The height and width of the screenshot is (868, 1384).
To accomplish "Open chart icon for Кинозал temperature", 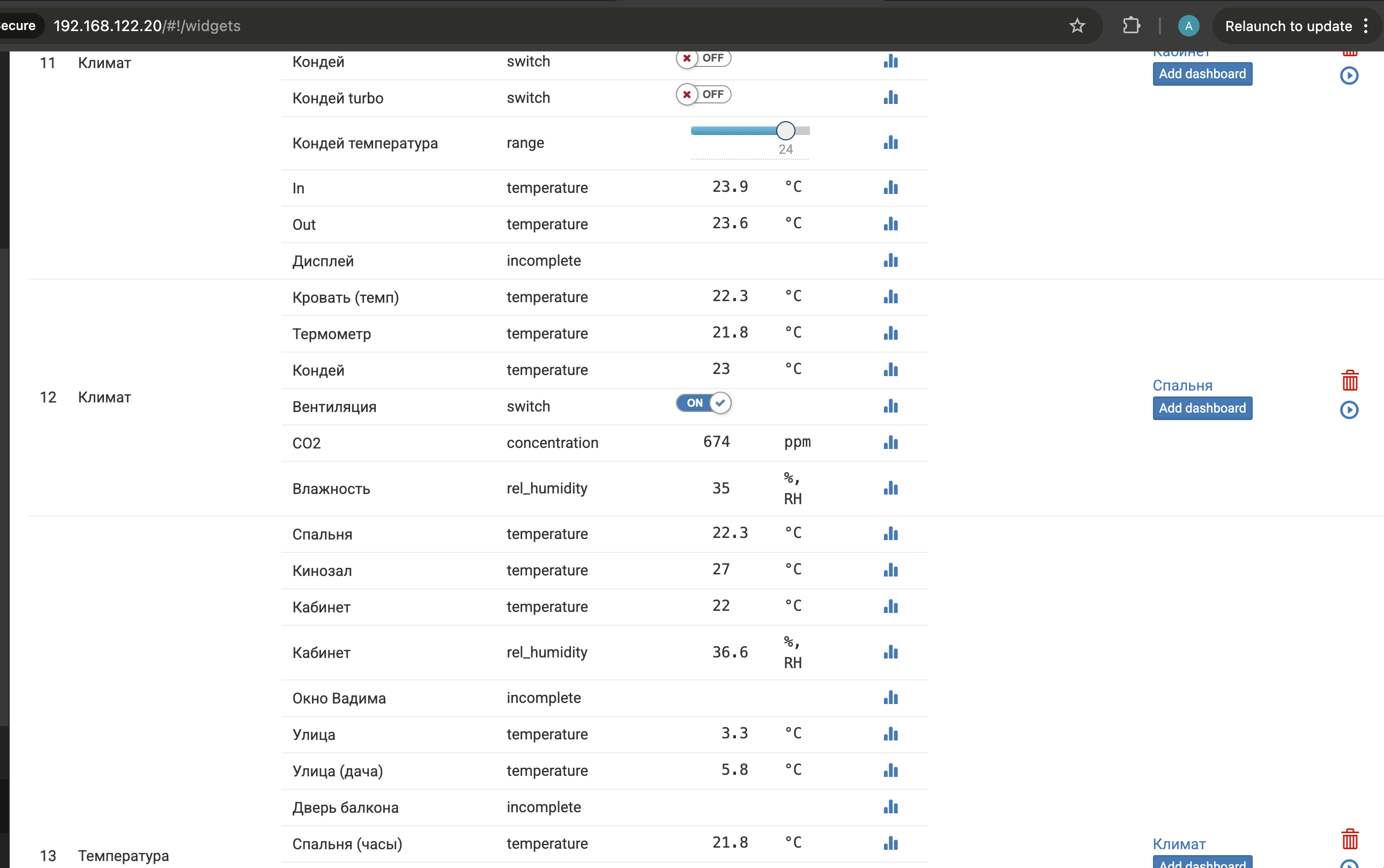I will pos(891,570).
